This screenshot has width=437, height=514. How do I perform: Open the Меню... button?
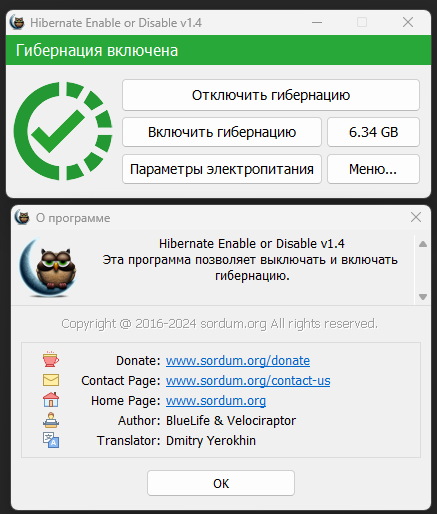[373, 169]
